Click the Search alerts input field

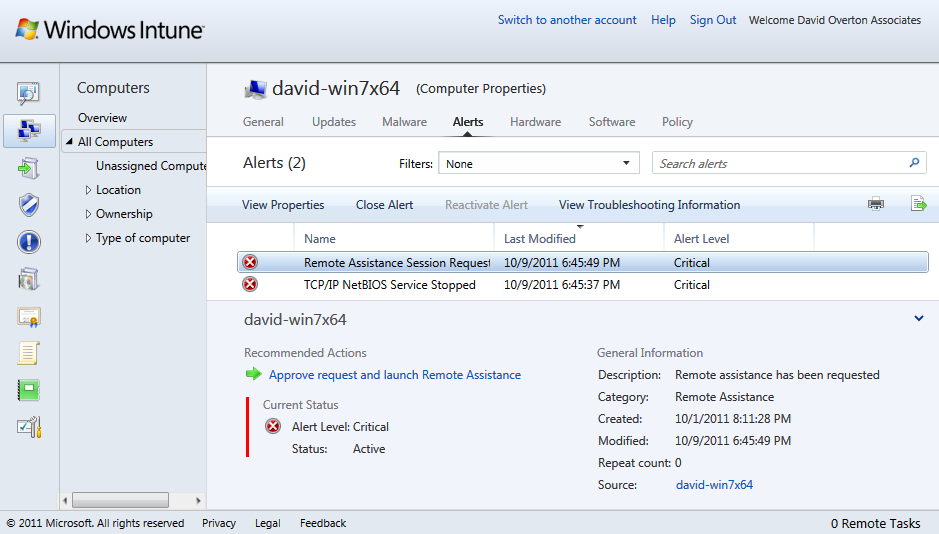[x=789, y=163]
